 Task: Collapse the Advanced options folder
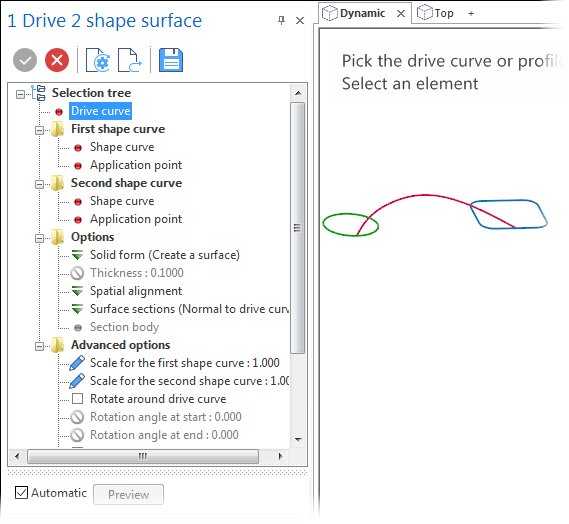pyautogui.click(x=39, y=346)
